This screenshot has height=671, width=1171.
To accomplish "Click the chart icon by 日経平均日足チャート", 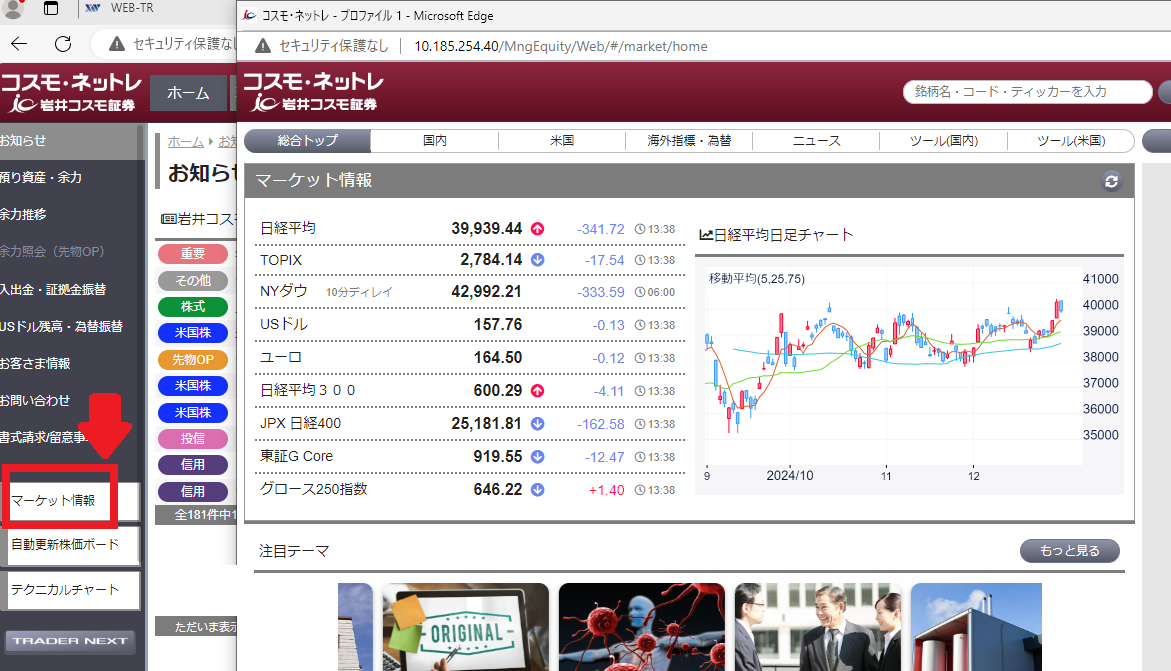I will click(706, 235).
